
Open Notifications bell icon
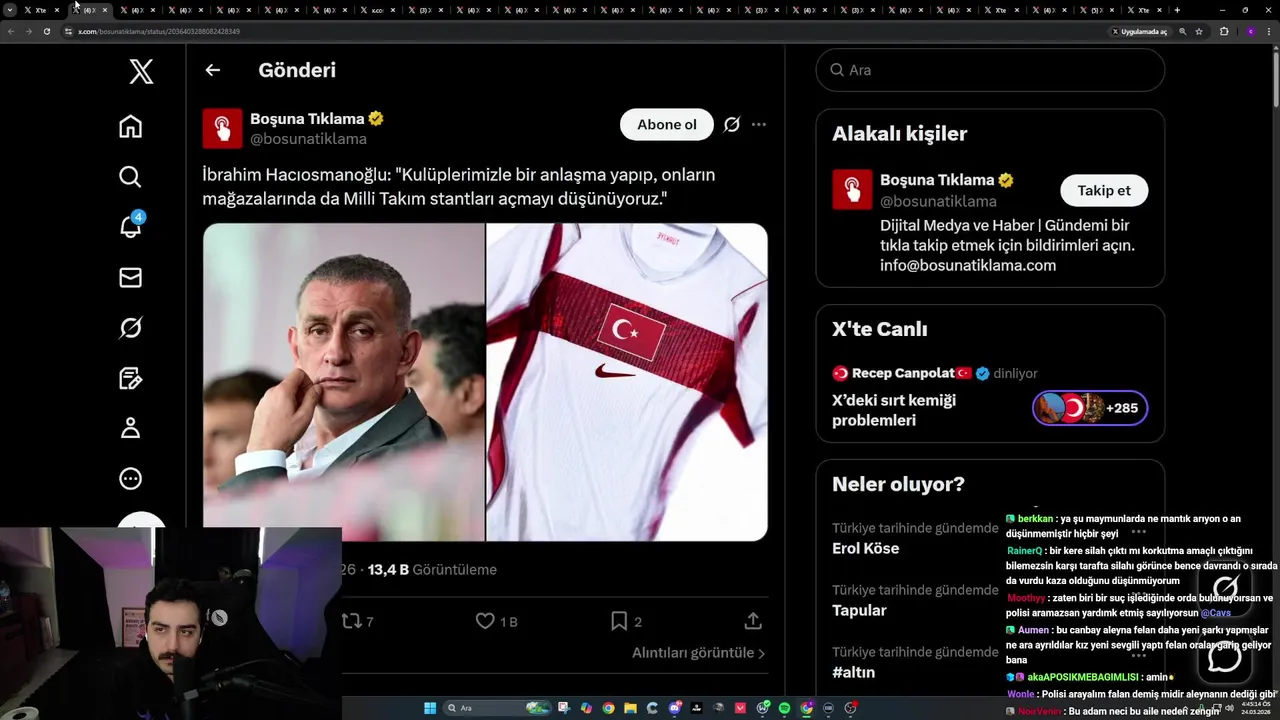pyautogui.click(x=130, y=226)
